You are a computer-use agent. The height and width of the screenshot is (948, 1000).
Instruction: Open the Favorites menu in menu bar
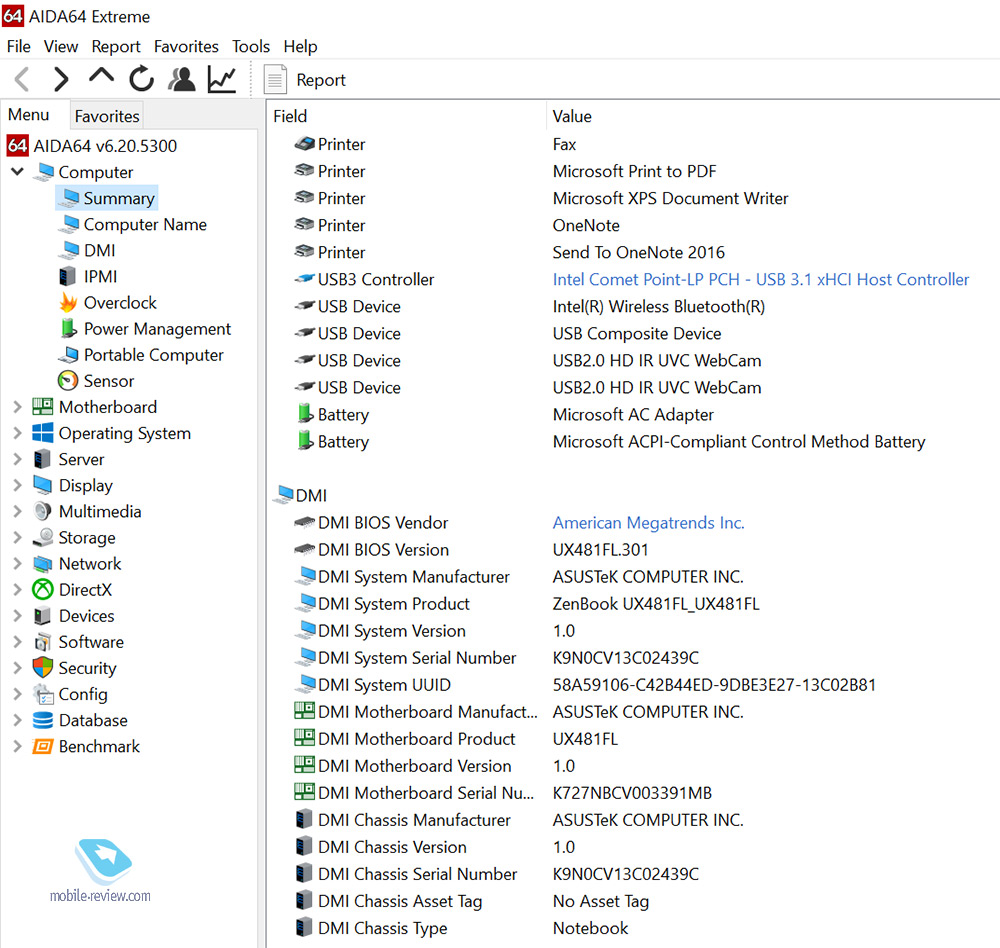[186, 46]
